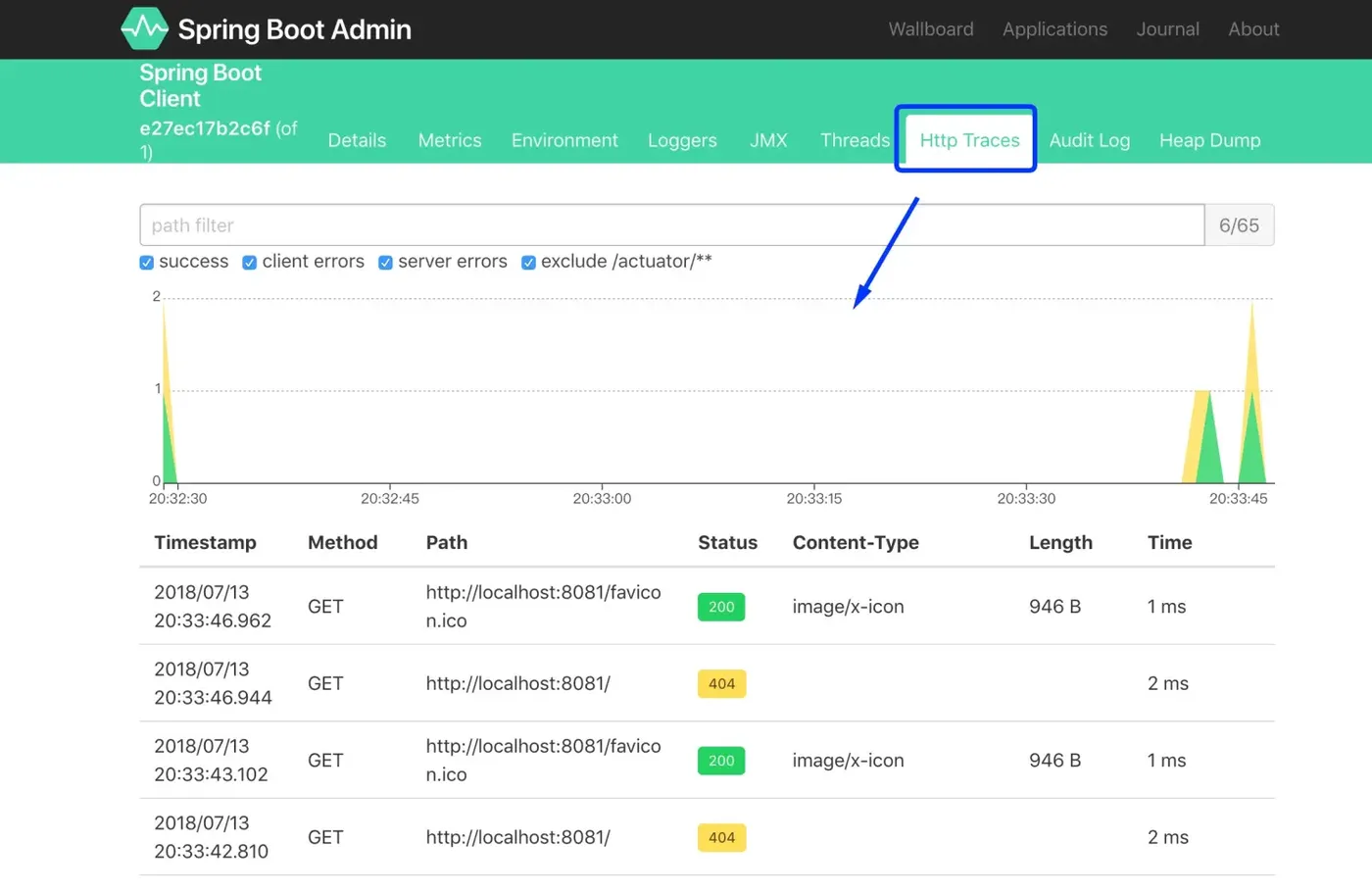
Task: Disable the server errors checkbox
Action: click(x=386, y=263)
